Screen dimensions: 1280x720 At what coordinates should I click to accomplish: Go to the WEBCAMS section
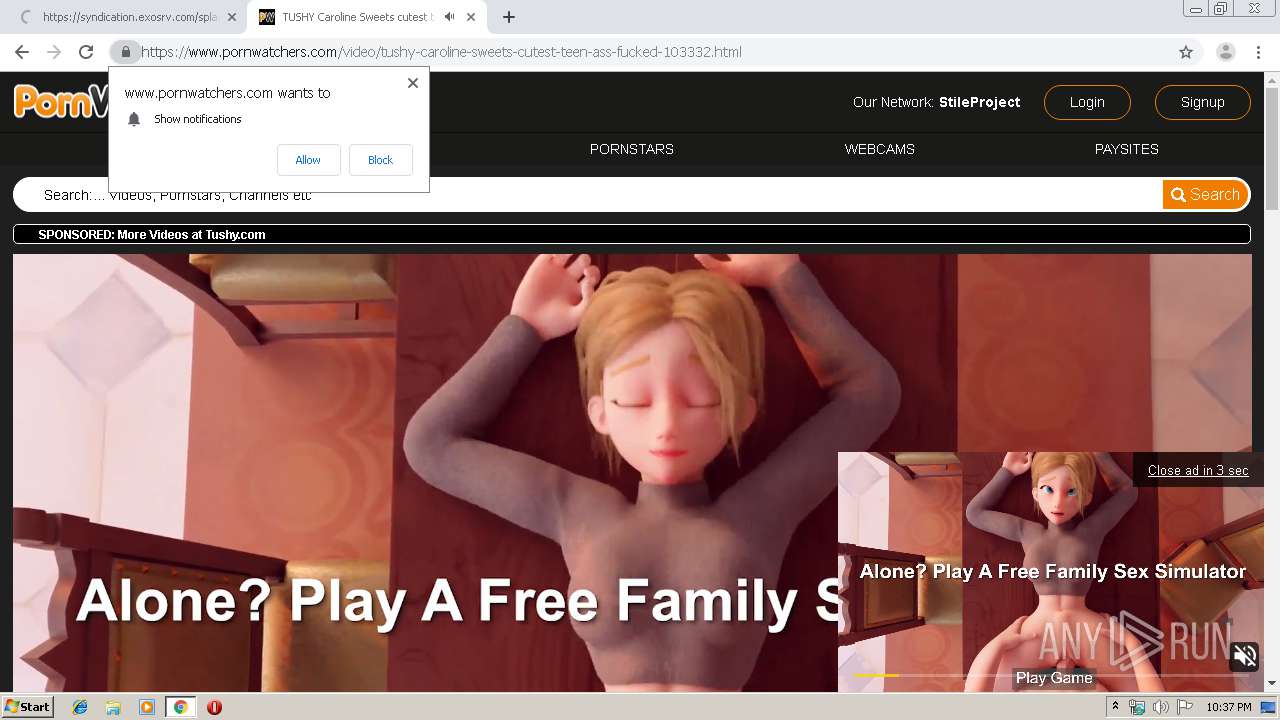click(880, 149)
